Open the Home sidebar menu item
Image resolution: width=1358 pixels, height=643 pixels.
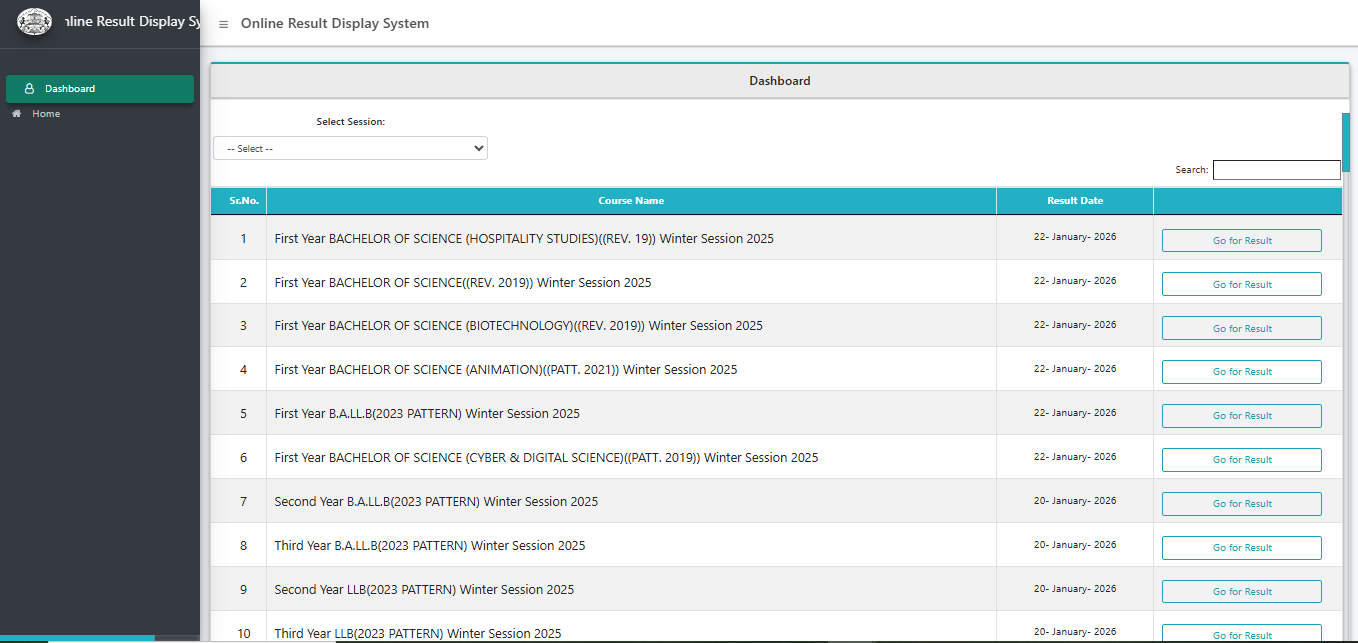coord(46,114)
